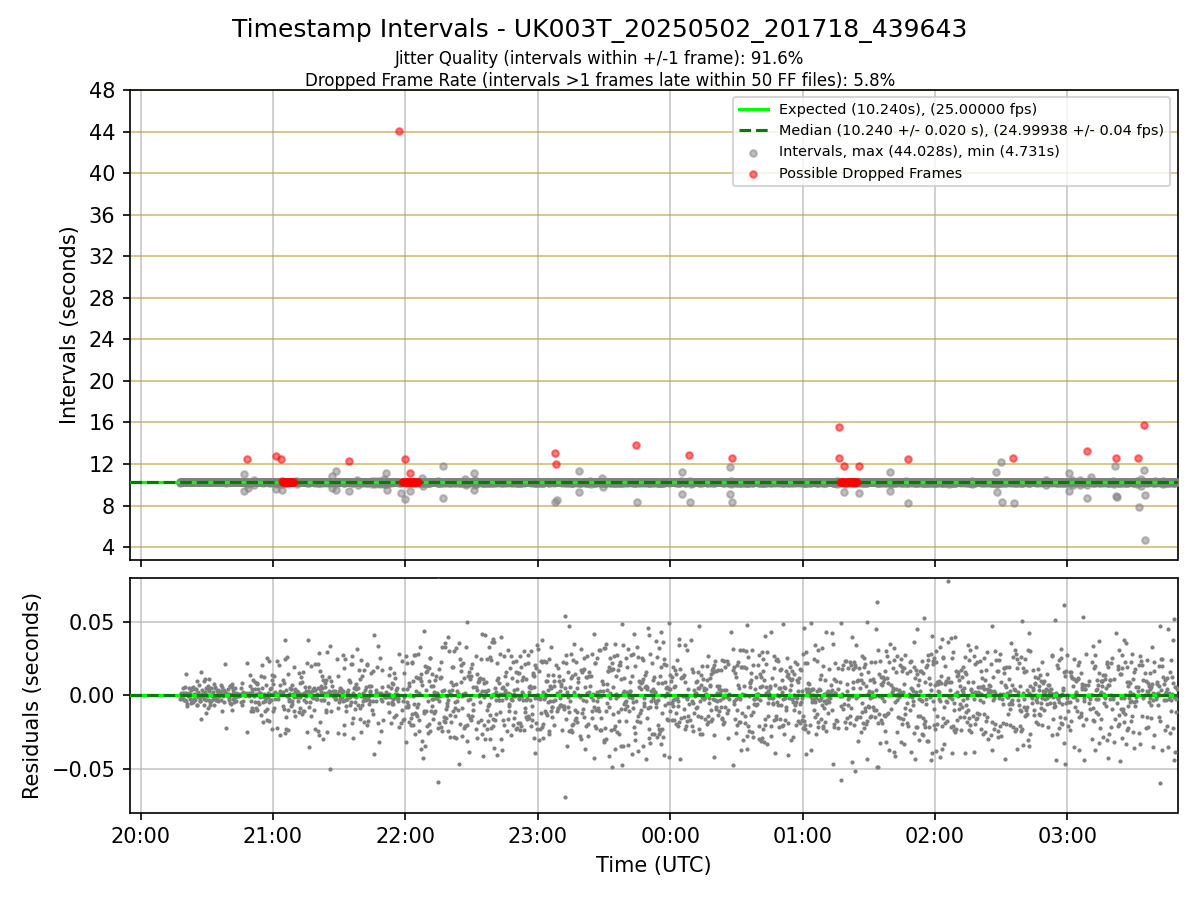1200x900 pixels.
Task: Click the 'Dropped Frame Rate' subtitle showing 5.8%
Action: pos(599,80)
